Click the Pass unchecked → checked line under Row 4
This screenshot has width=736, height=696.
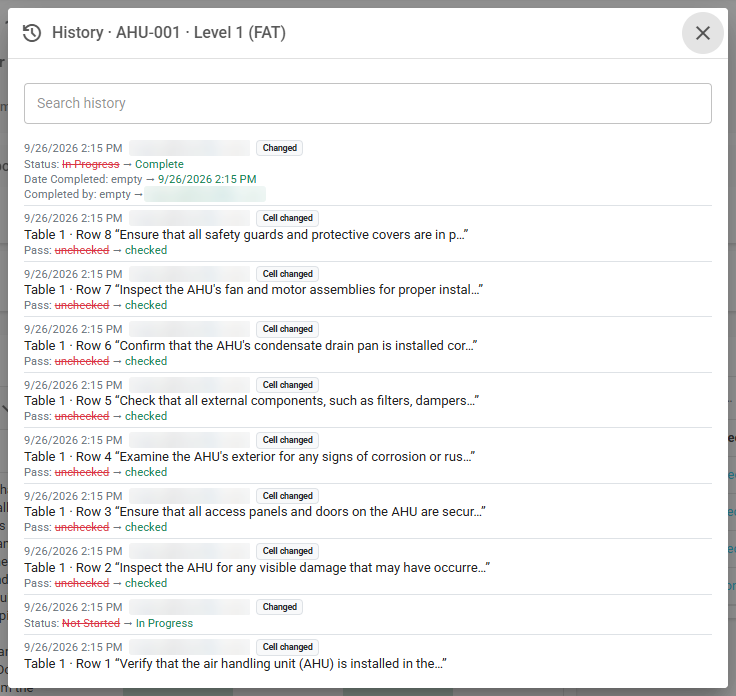(x=96, y=472)
